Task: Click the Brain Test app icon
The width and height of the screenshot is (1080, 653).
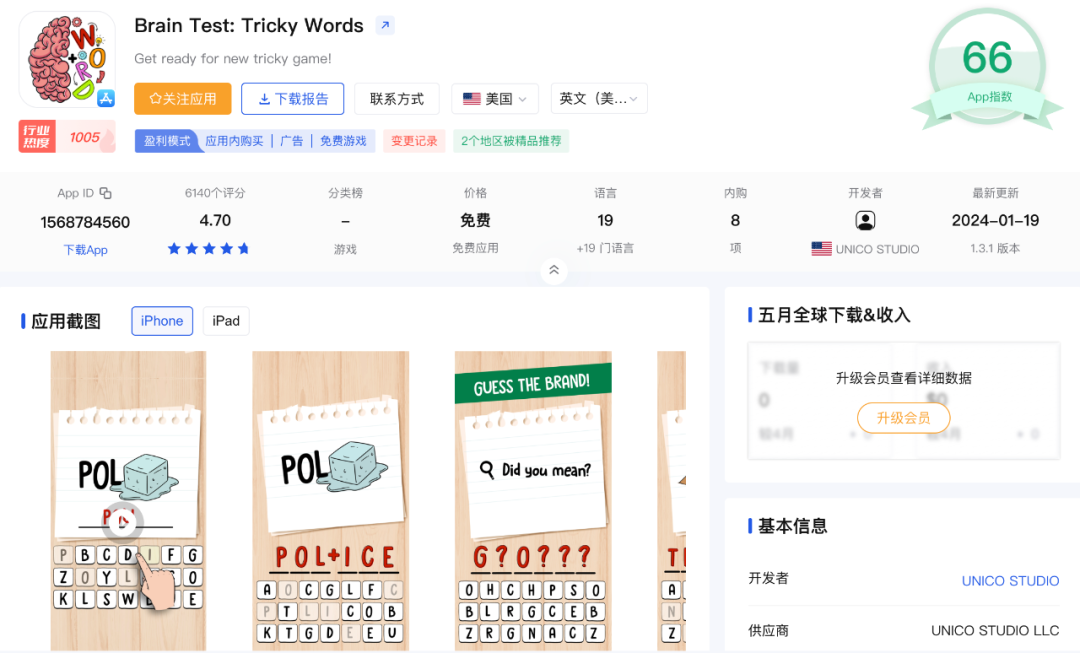Action: tap(68, 60)
